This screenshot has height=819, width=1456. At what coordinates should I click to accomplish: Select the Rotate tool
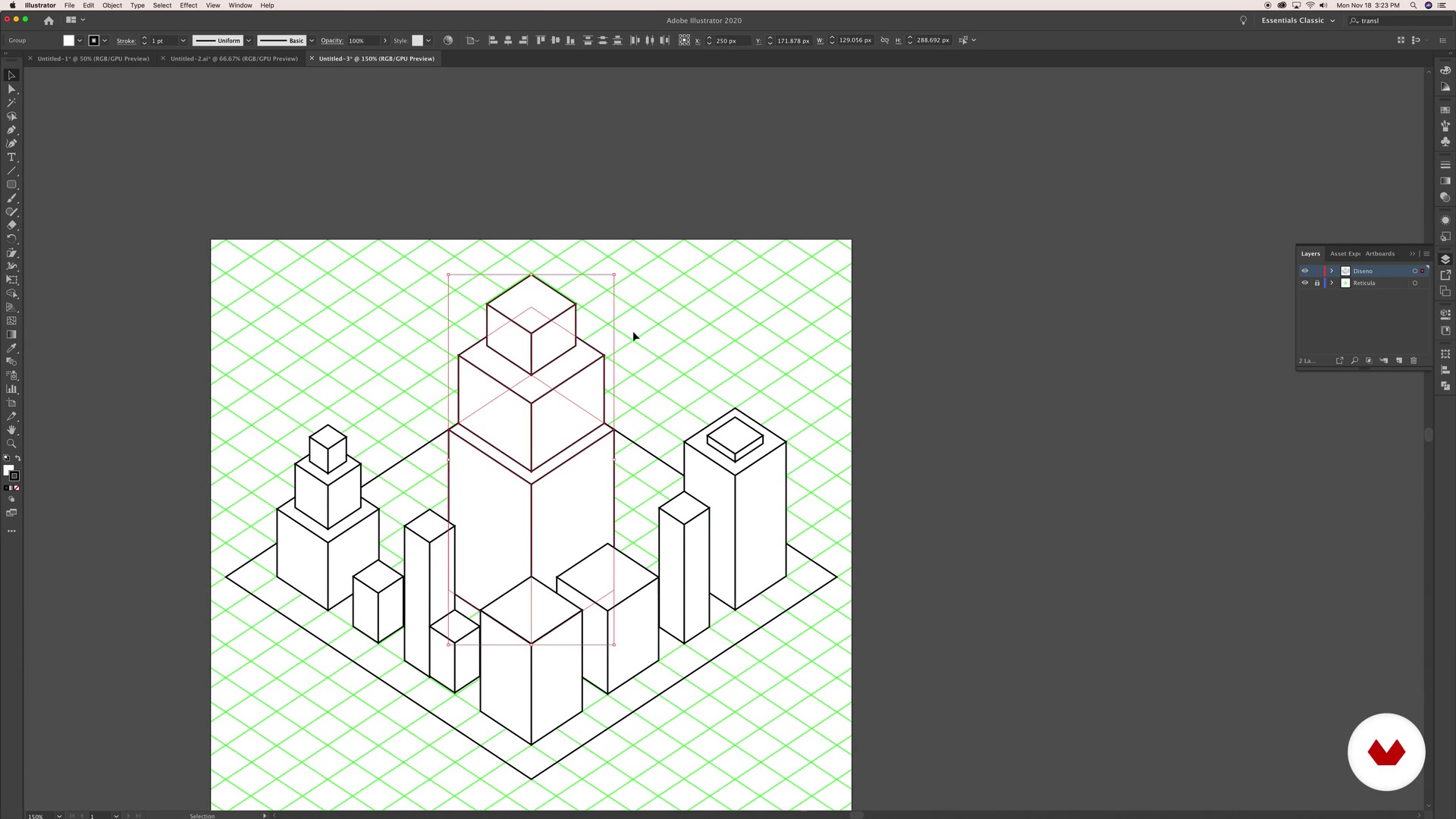11,239
